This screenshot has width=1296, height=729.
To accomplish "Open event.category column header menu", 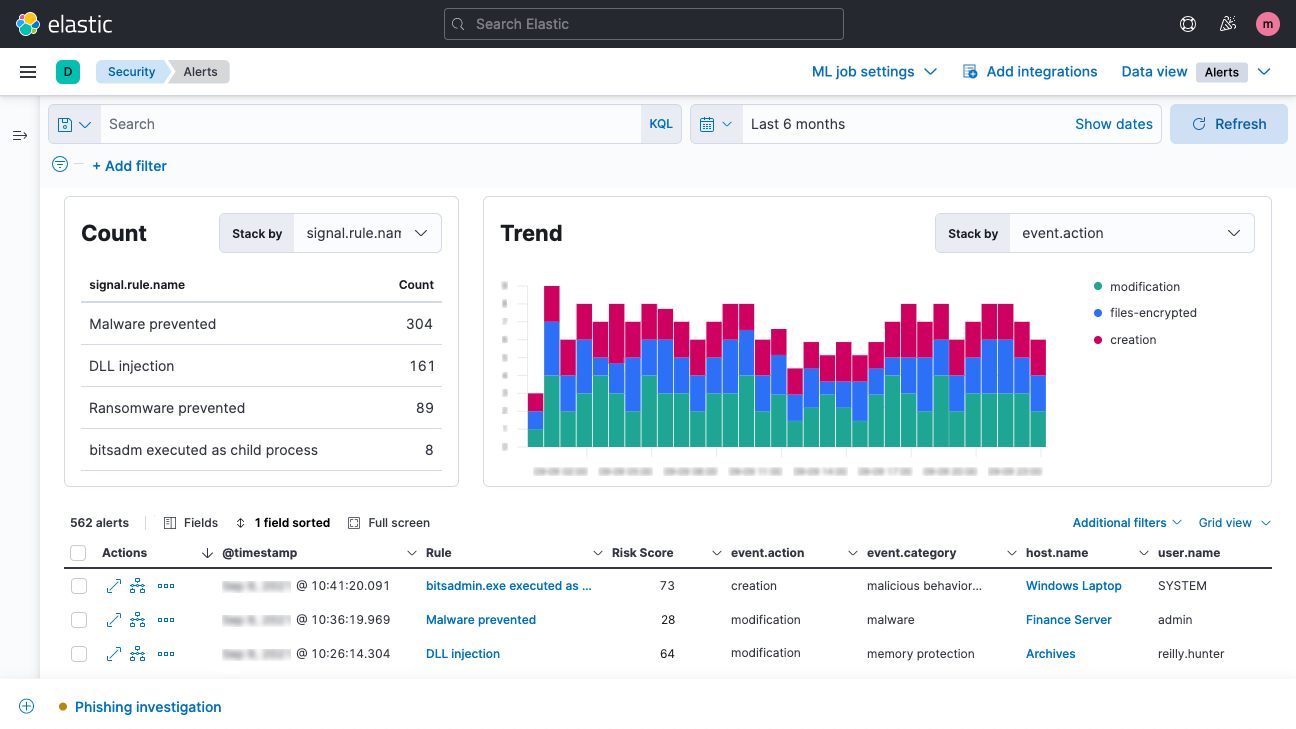I will click(1010, 553).
